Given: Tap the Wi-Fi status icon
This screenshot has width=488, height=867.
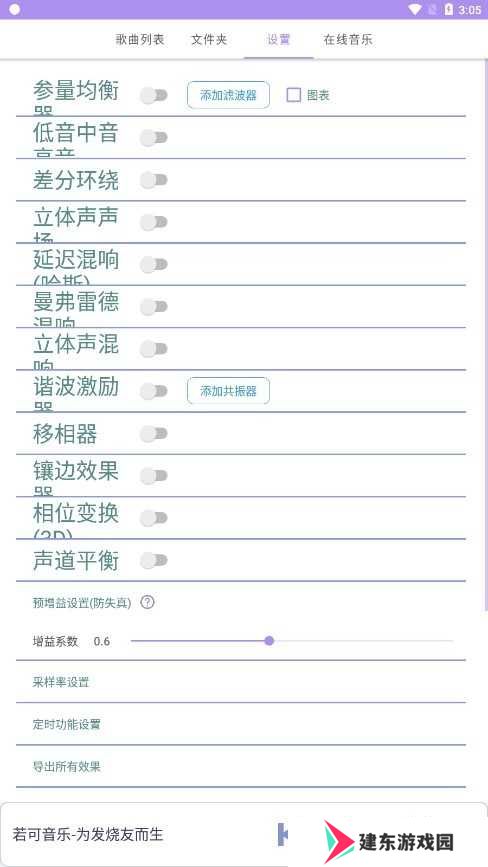Looking at the screenshot, I should coord(414,10).
